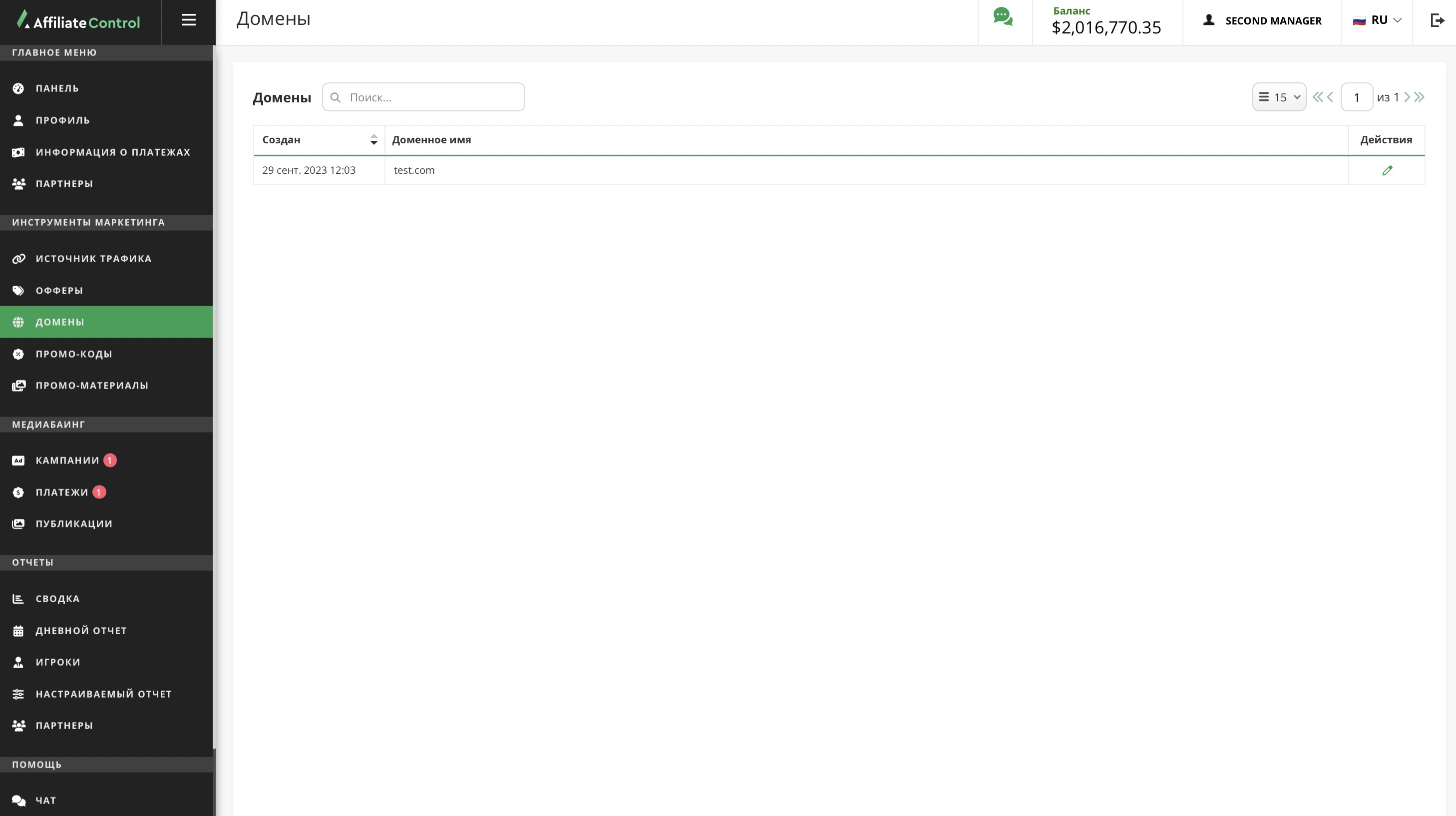Click next page single arrow
The height and width of the screenshot is (816, 1456).
1408,97
